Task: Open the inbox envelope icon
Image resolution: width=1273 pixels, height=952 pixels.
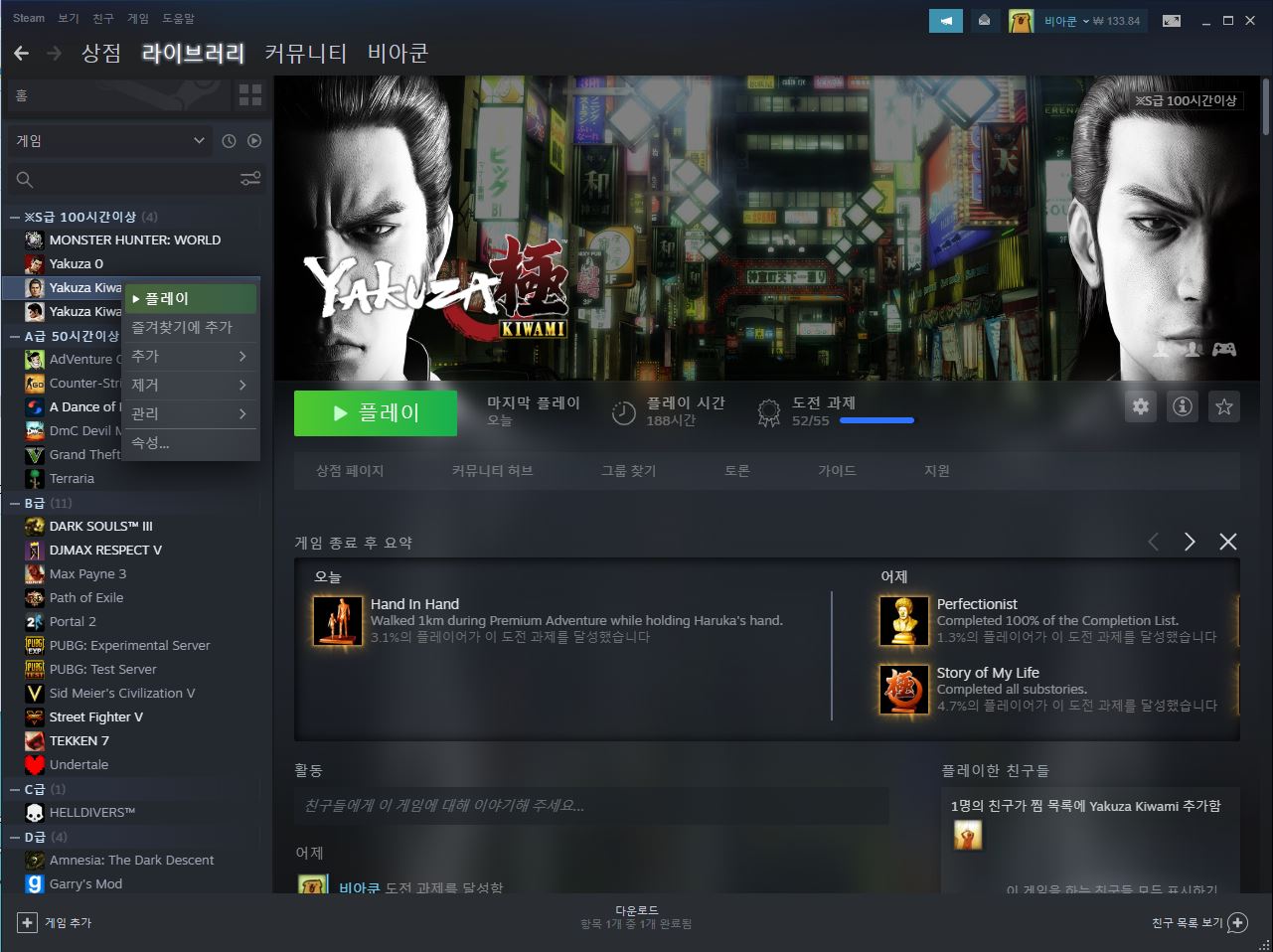Action: pyautogui.click(x=984, y=21)
